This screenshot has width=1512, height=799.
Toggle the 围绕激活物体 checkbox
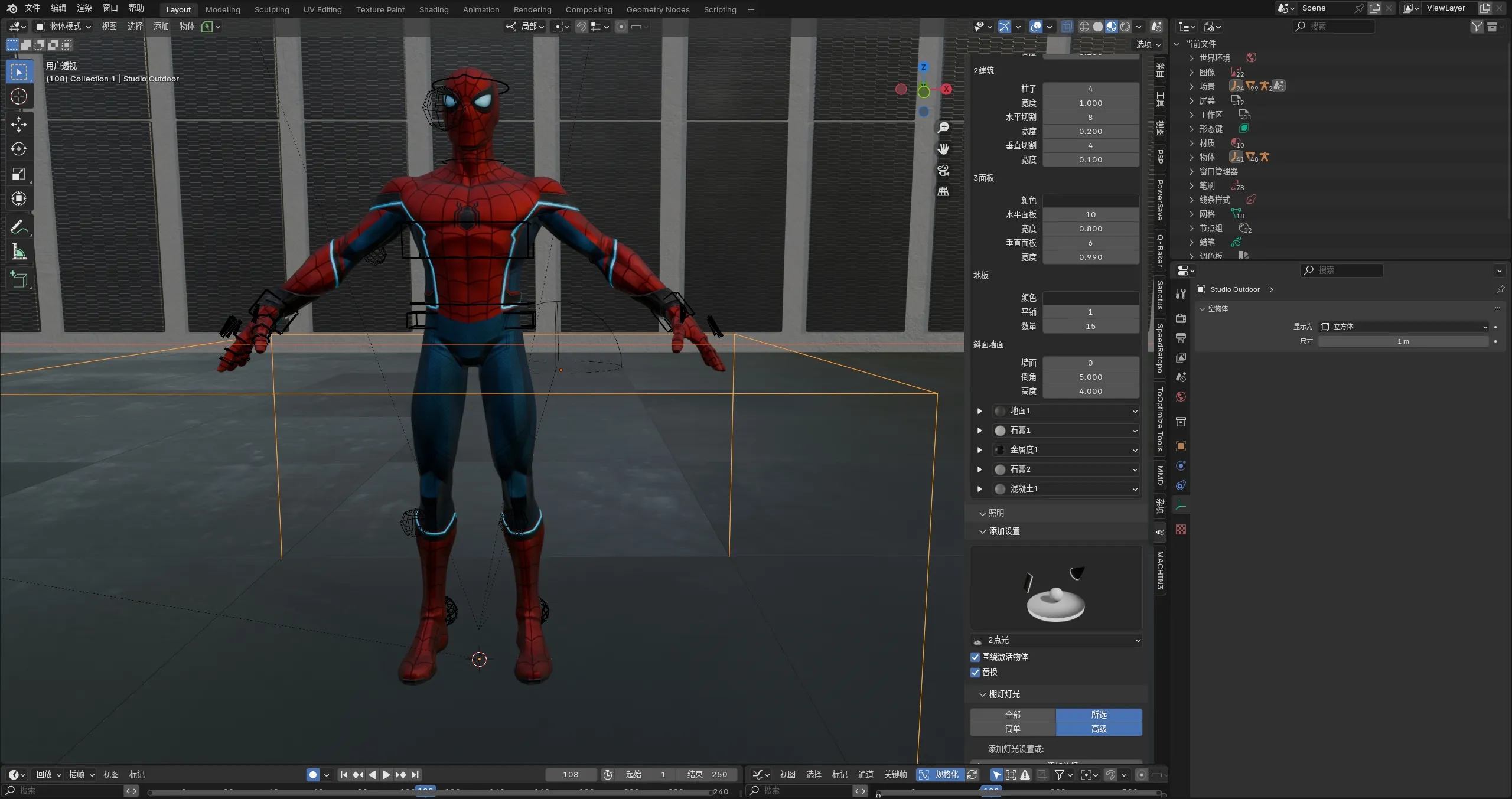point(975,657)
